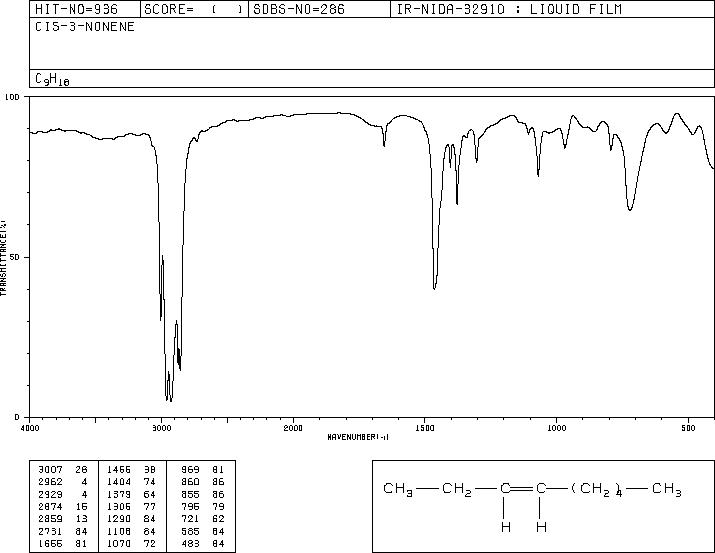Click the 4000 tick label on wavenumber axis
The image size is (715, 553).
click(x=30, y=428)
